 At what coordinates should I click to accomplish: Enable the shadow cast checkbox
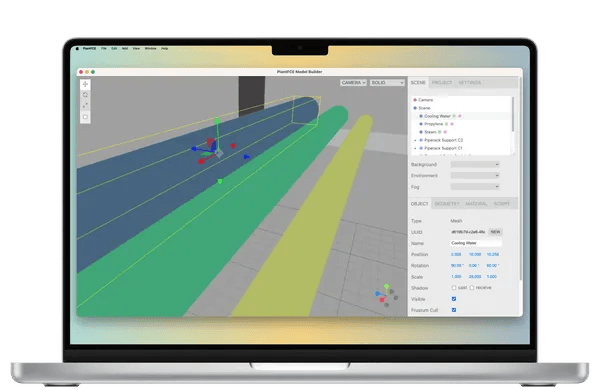click(x=454, y=288)
